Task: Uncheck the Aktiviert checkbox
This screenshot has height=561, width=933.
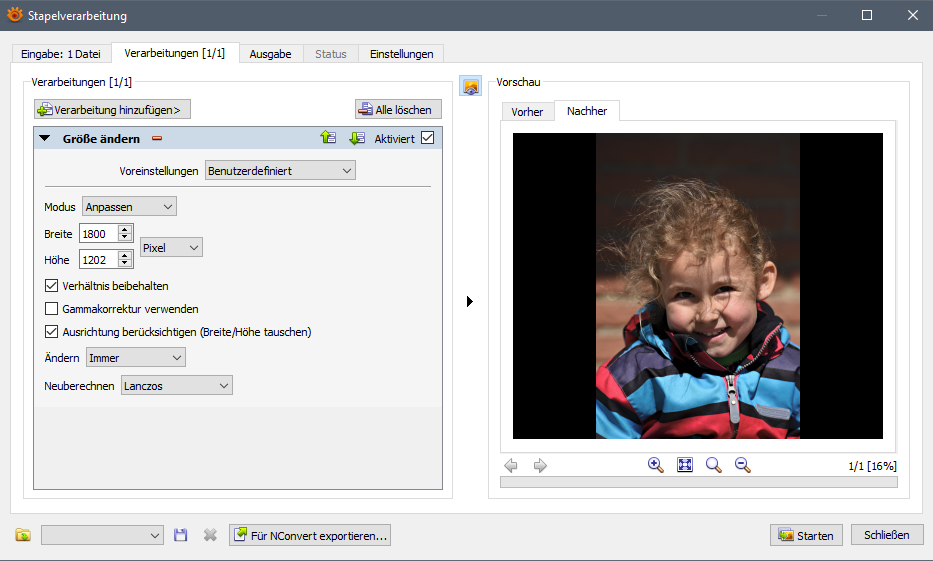Action: pyautogui.click(x=428, y=139)
